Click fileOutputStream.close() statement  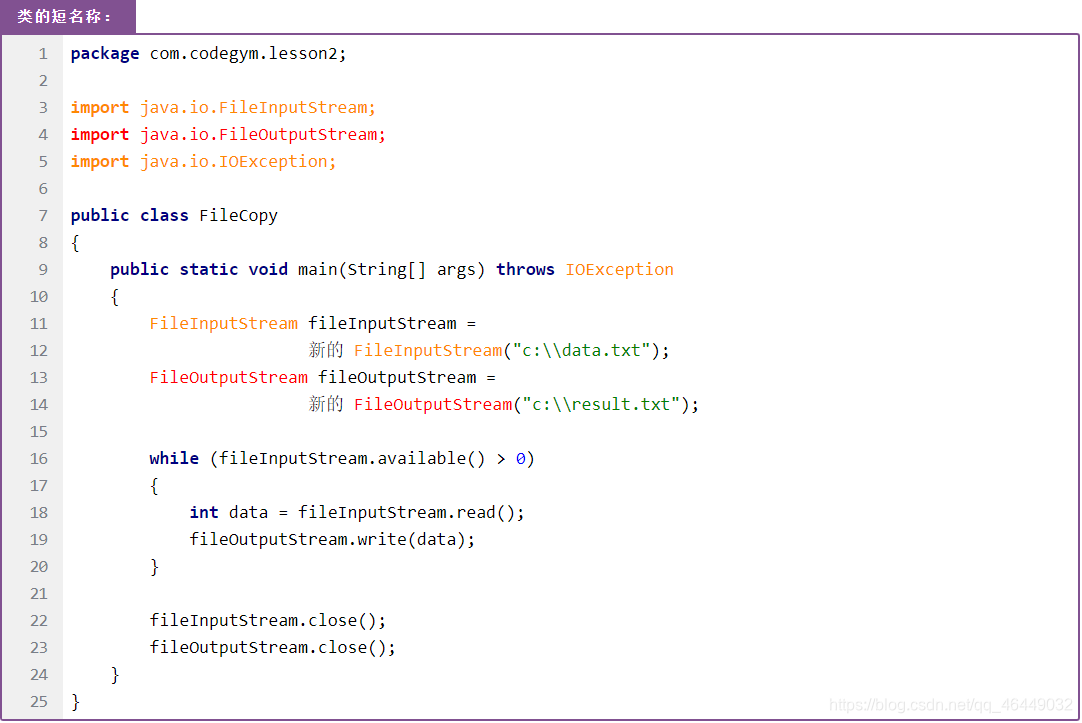coord(273,648)
